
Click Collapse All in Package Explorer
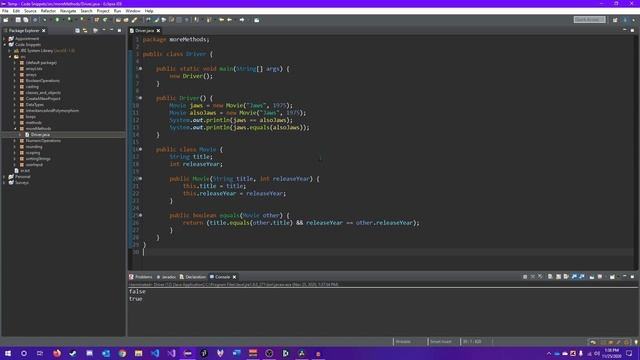point(78,31)
